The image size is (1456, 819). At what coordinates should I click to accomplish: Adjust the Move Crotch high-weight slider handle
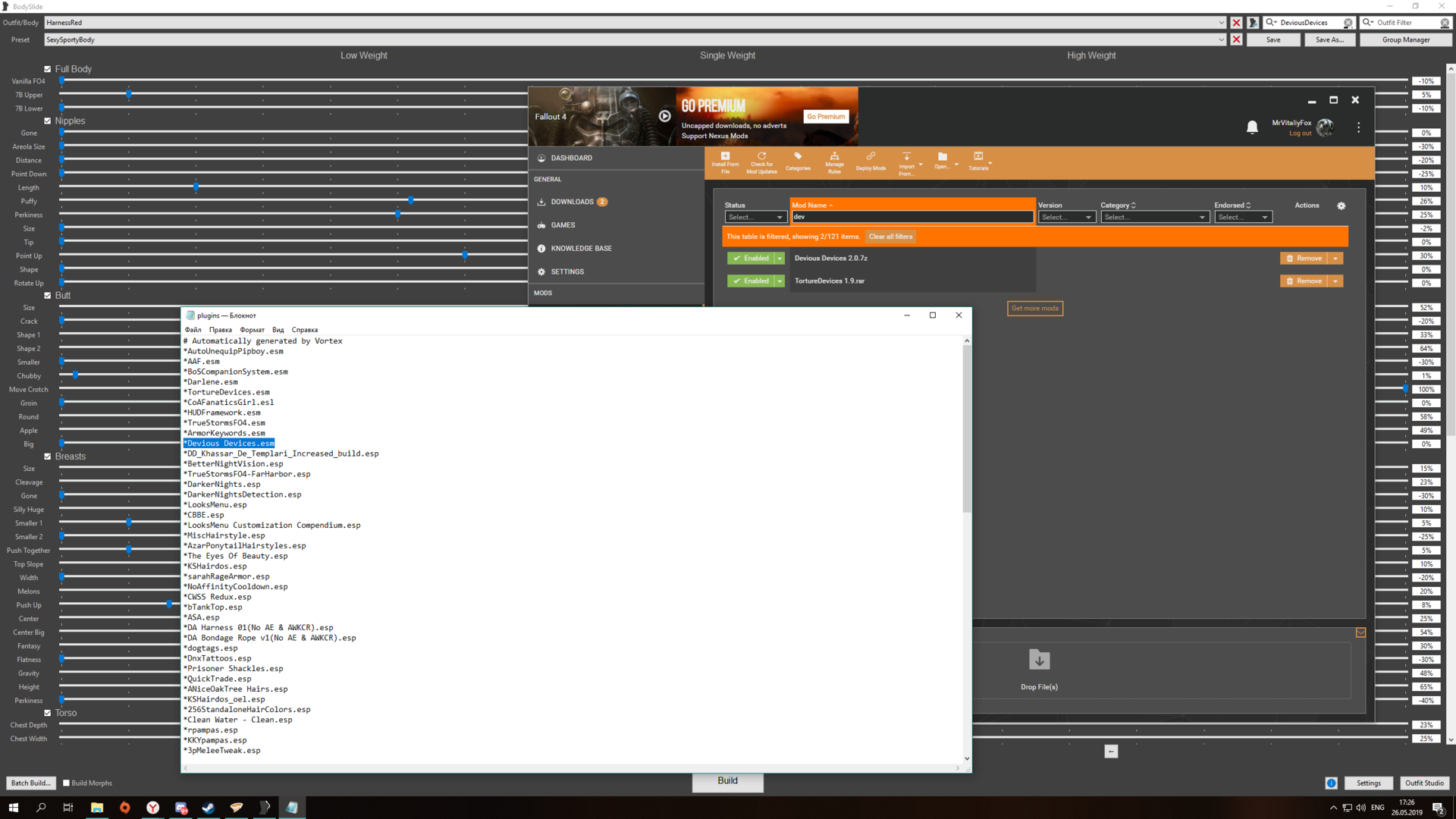[1405, 389]
